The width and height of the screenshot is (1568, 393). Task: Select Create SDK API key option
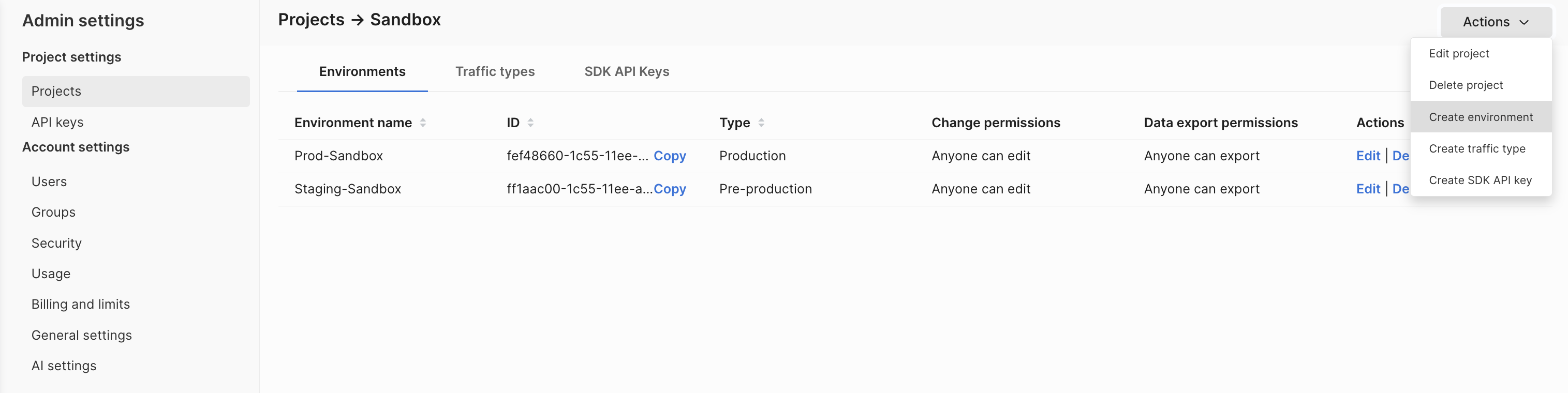click(1480, 180)
